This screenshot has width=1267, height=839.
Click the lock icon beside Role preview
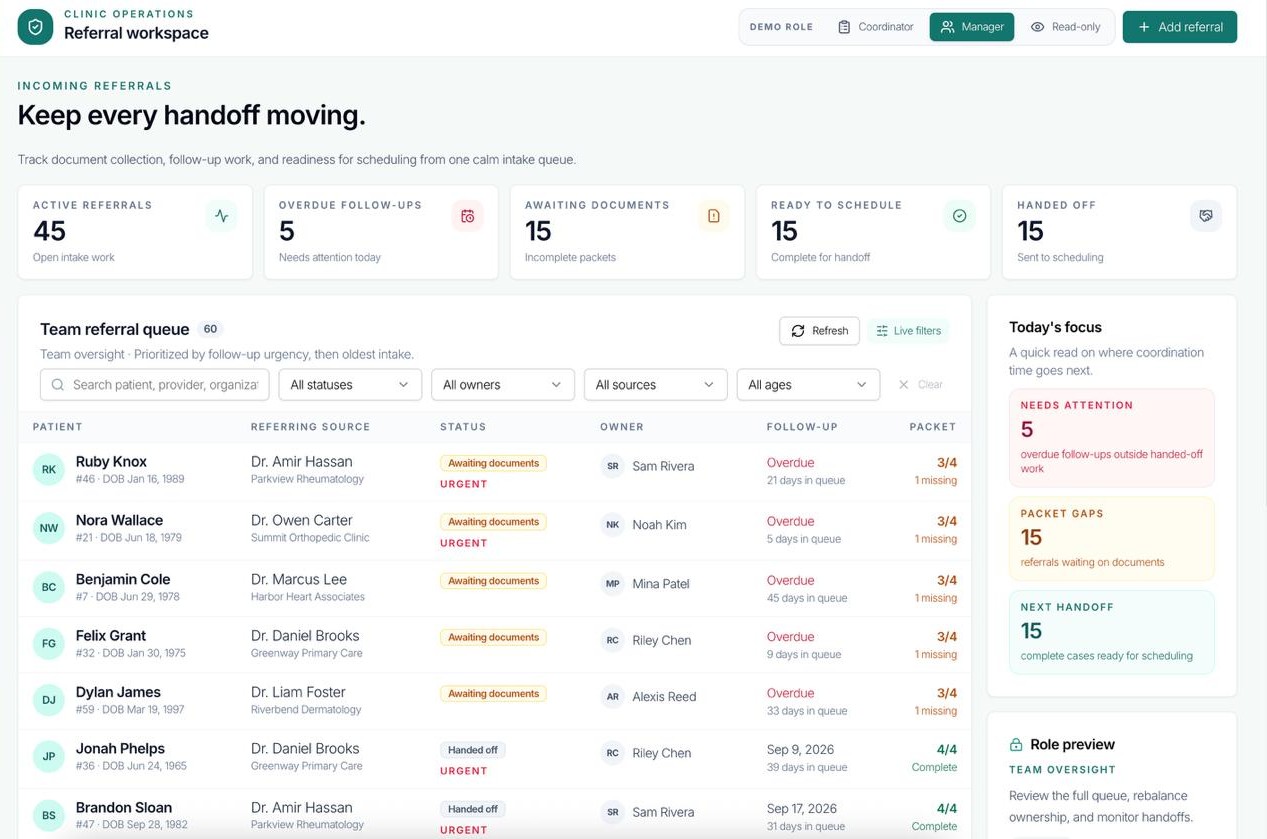1016,745
